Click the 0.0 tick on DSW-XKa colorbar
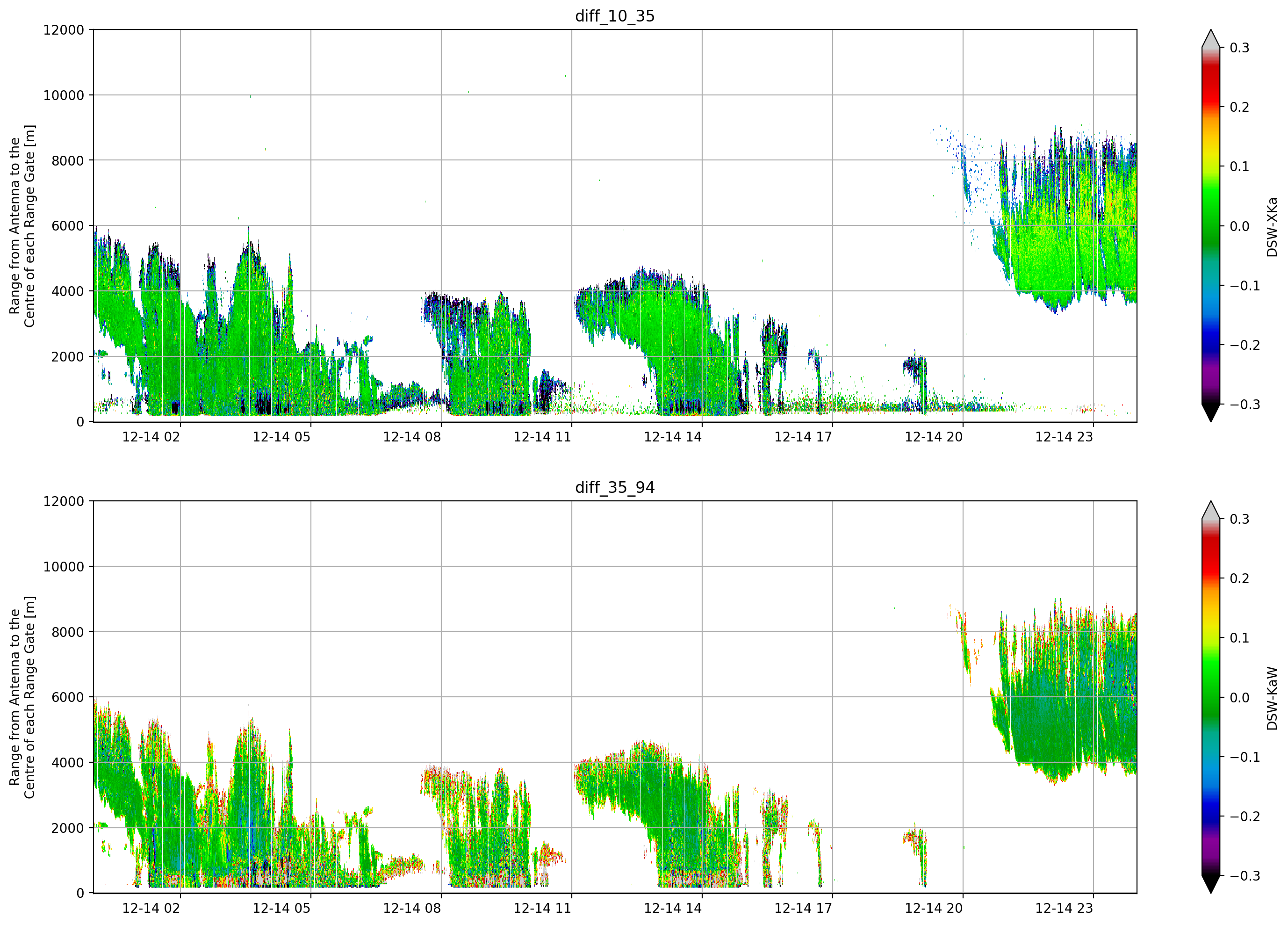This screenshot has width=1288, height=925. pos(1240,226)
